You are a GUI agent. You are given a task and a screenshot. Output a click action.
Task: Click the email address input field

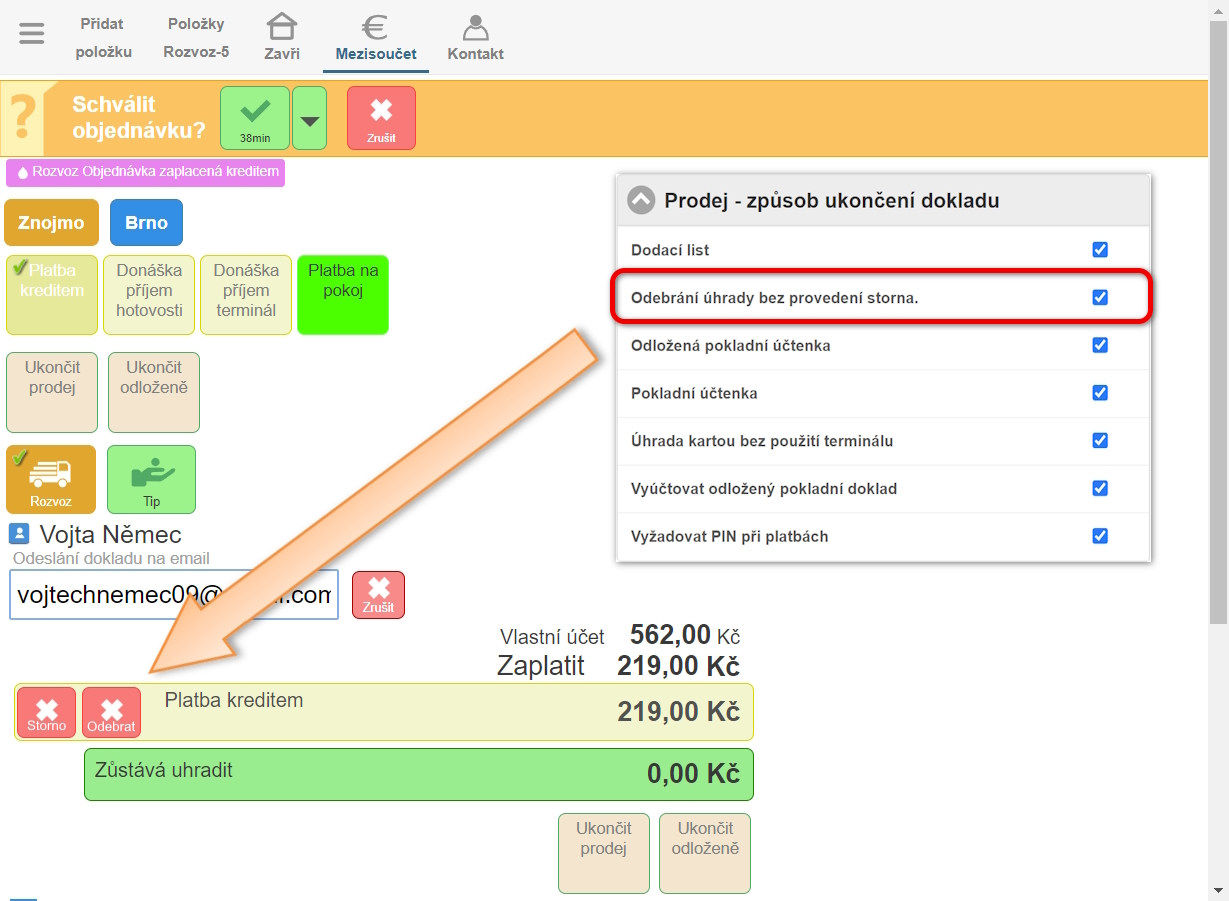[x=174, y=595]
